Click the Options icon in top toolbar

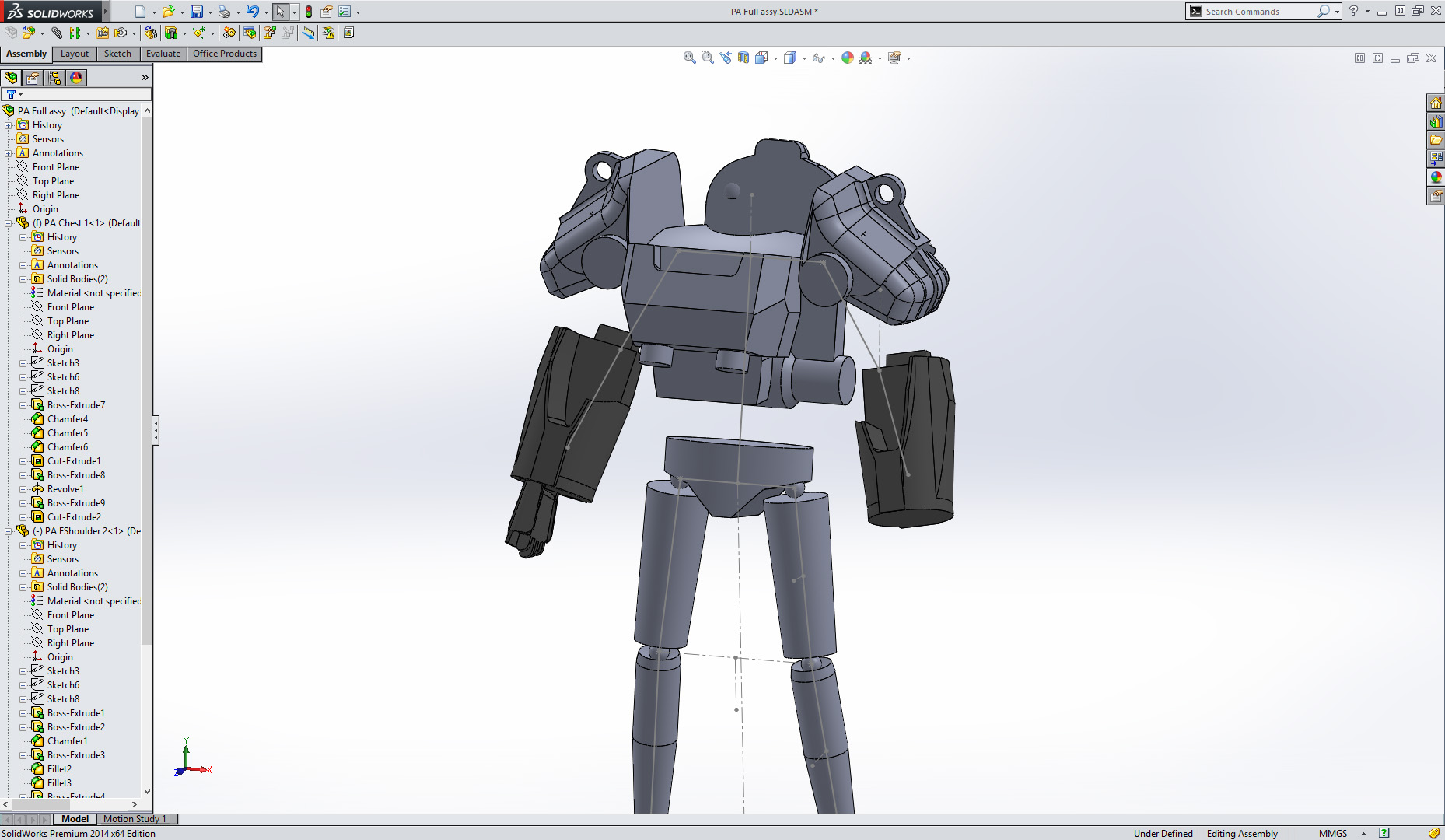(345, 12)
